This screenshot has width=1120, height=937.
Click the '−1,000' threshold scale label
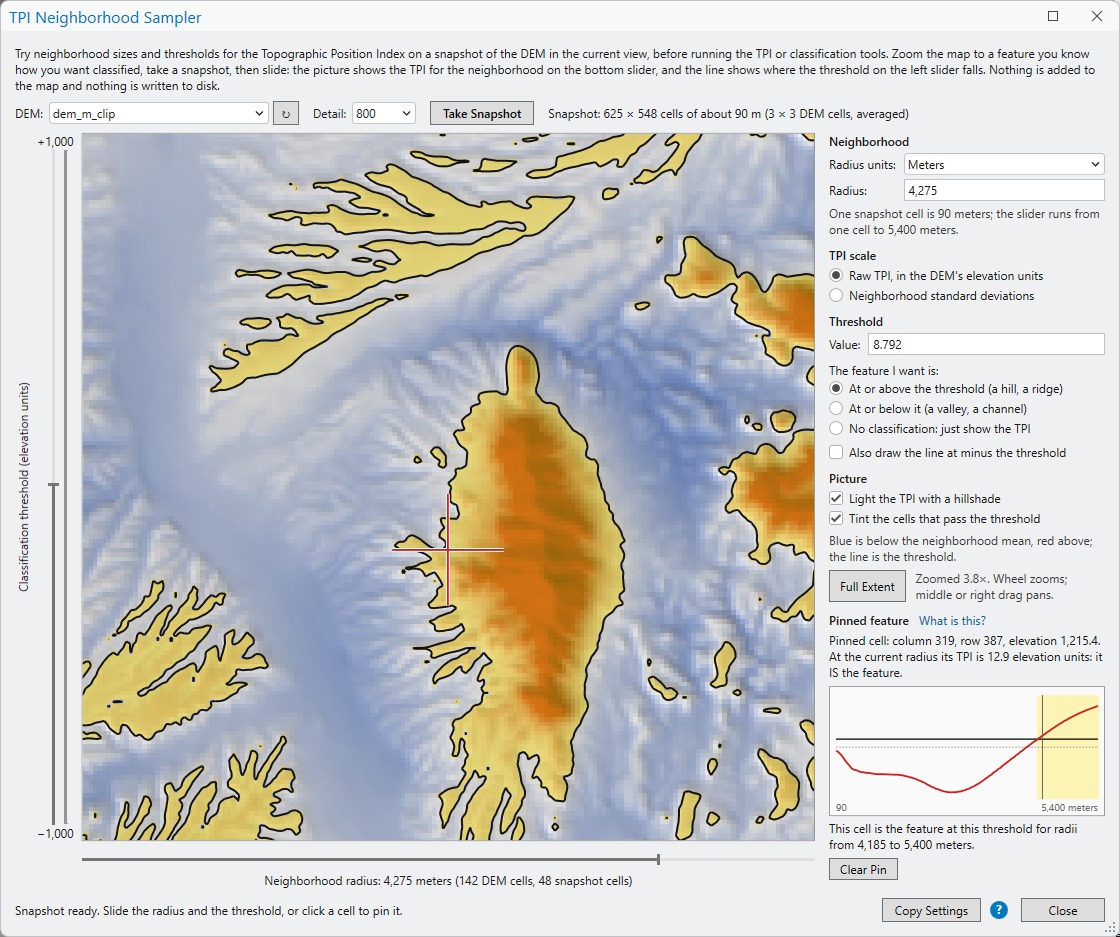point(56,833)
